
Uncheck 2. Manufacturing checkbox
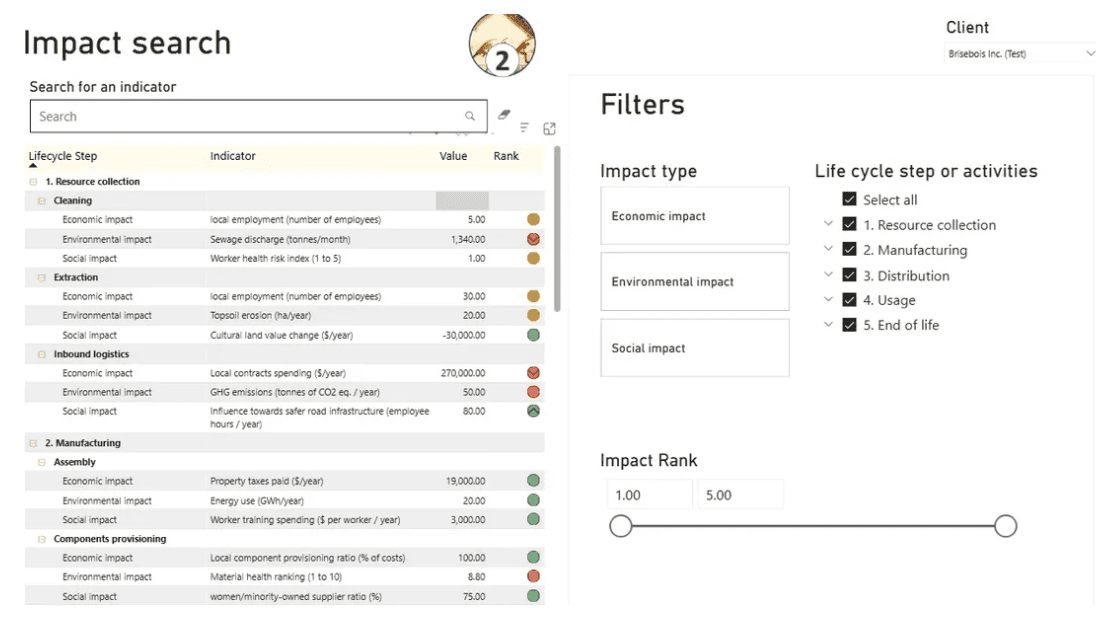click(x=849, y=249)
